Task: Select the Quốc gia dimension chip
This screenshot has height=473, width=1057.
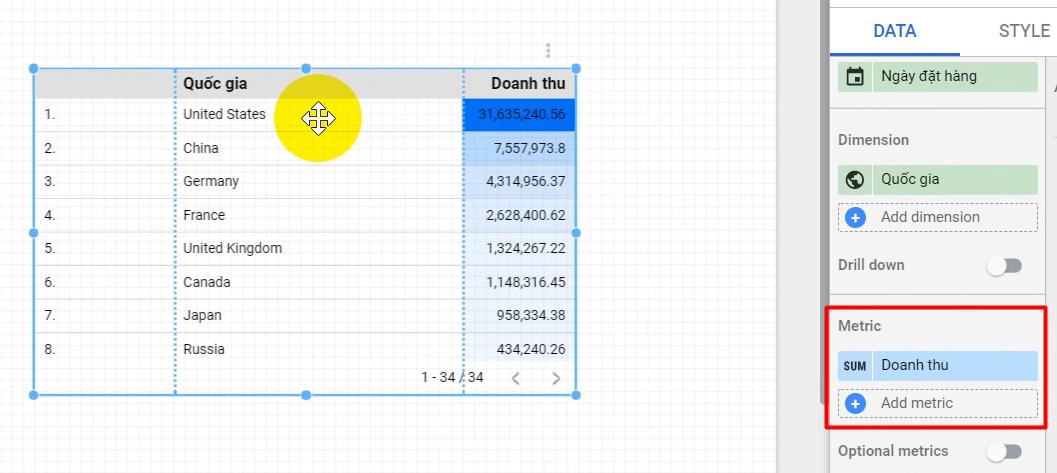Action: [x=938, y=180]
